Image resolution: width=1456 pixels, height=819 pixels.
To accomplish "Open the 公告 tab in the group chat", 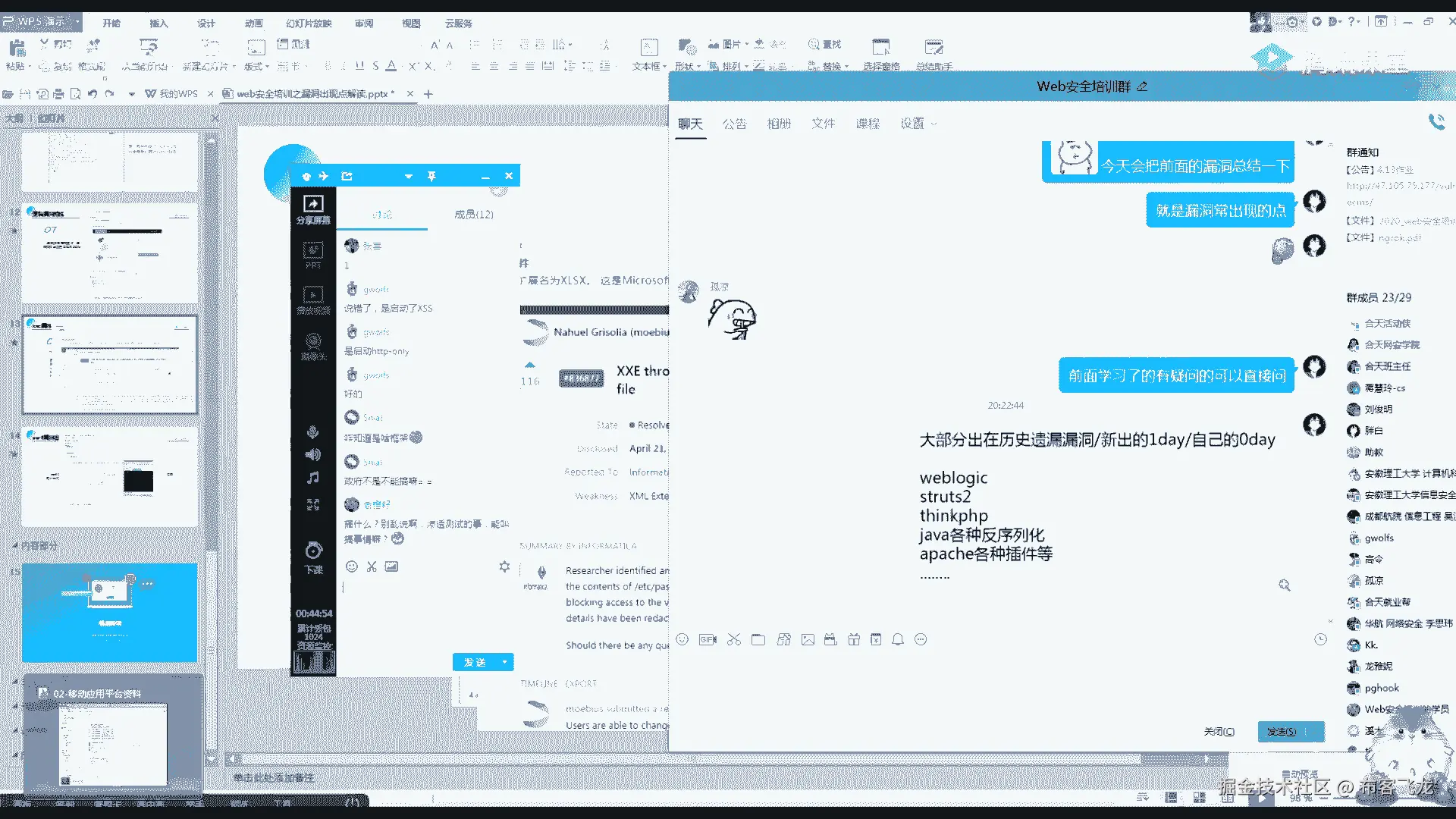I will click(733, 124).
